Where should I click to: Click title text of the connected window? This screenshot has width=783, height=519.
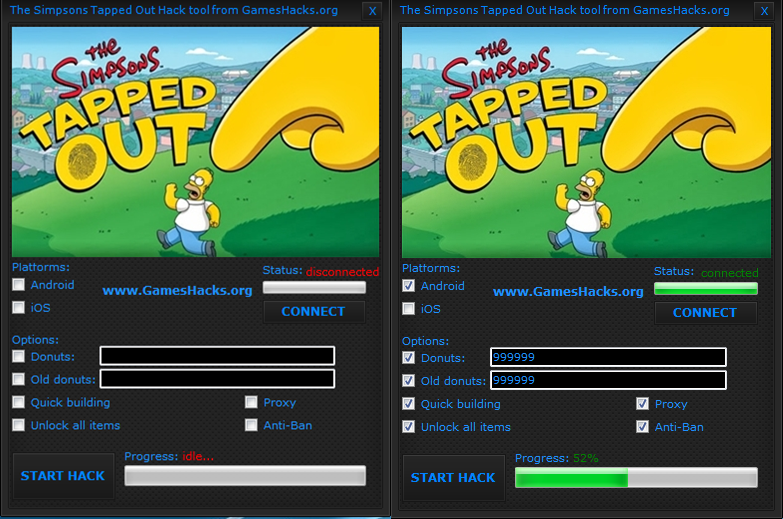click(565, 10)
